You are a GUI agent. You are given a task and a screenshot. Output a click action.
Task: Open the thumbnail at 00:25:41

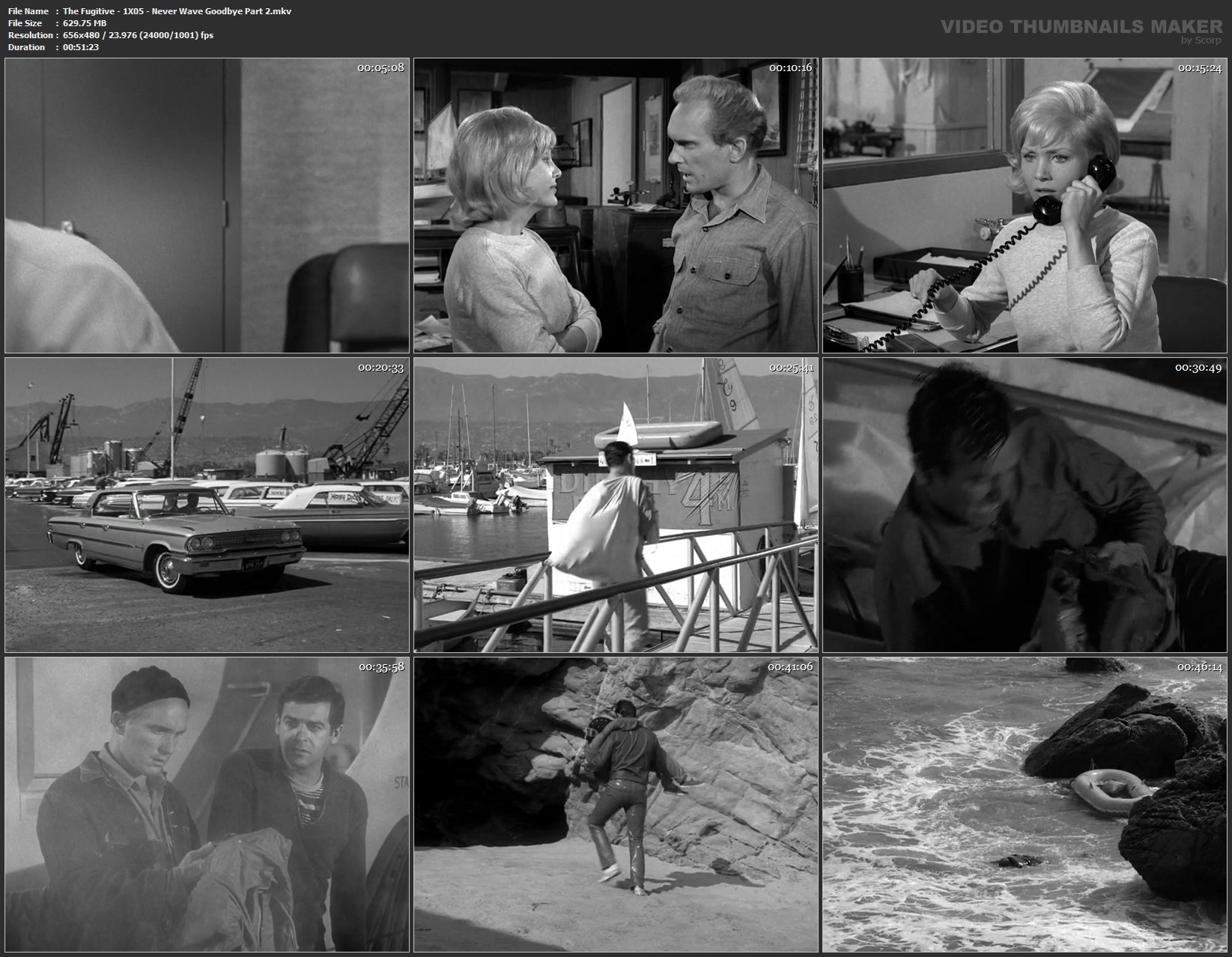[x=616, y=505]
